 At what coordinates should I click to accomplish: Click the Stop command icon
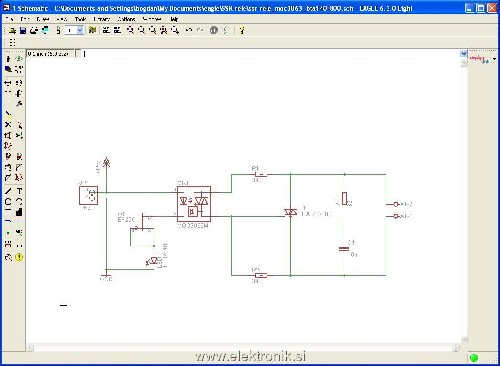[214, 30]
